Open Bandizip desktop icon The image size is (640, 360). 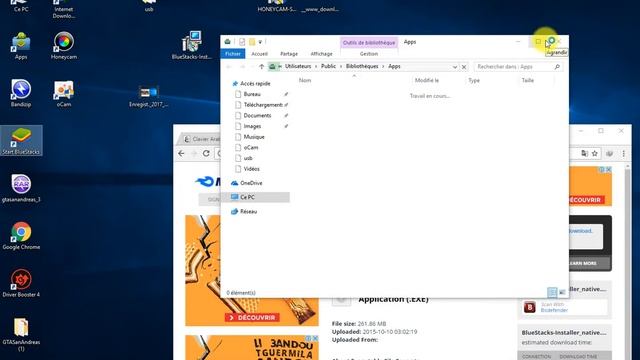pyautogui.click(x=21, y=93)
